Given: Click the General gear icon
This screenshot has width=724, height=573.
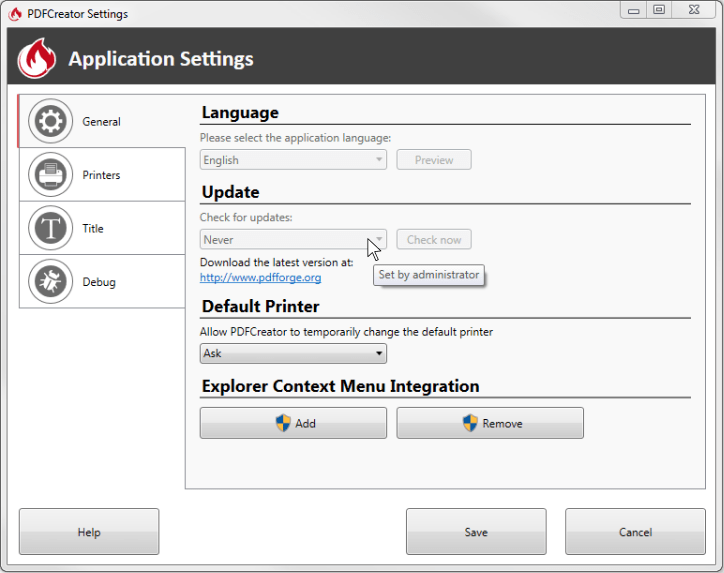Looking at the screenshot, I should click(x=50, y=121).
